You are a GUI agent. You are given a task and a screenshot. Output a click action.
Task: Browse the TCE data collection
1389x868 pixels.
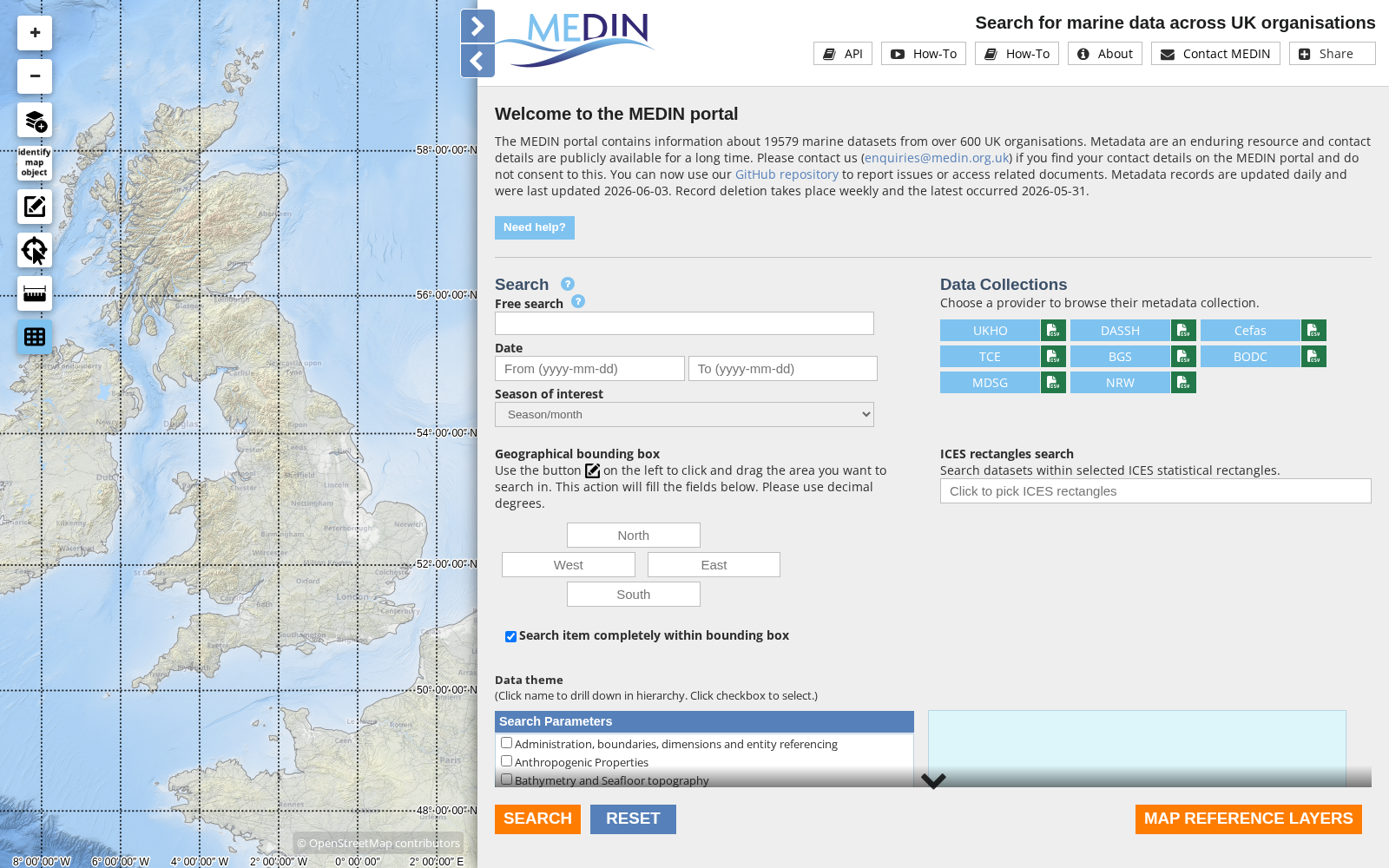(990, 357)
